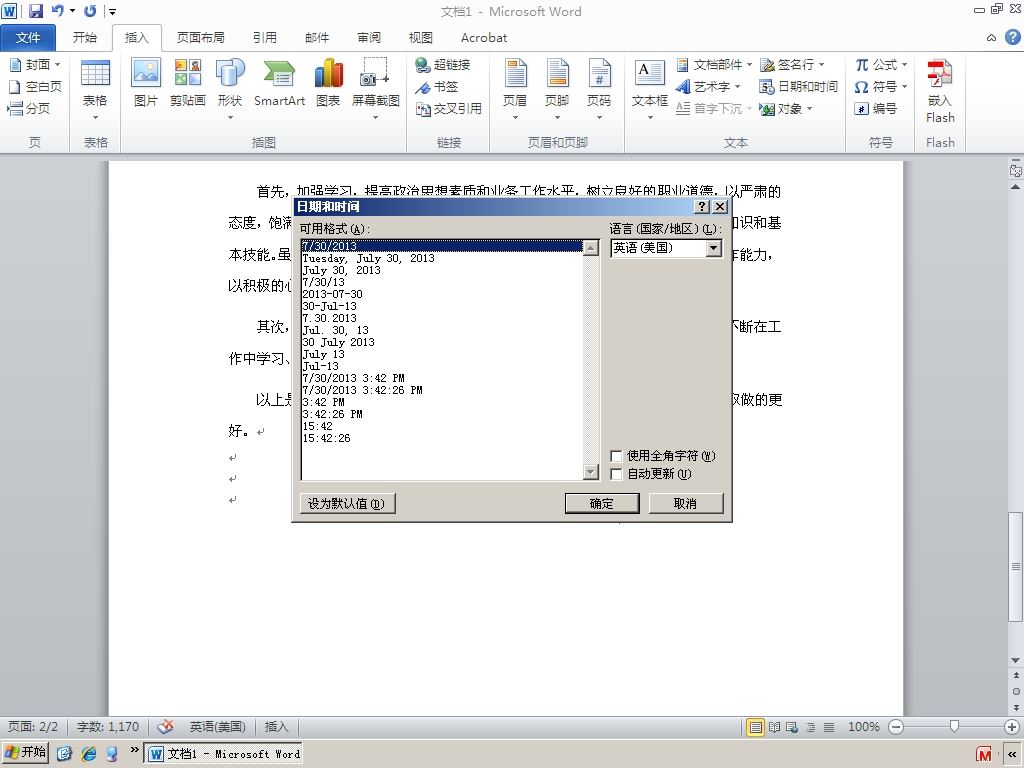Insert a Number (编号) symbol
The image size is (1024, 768).
876,108
